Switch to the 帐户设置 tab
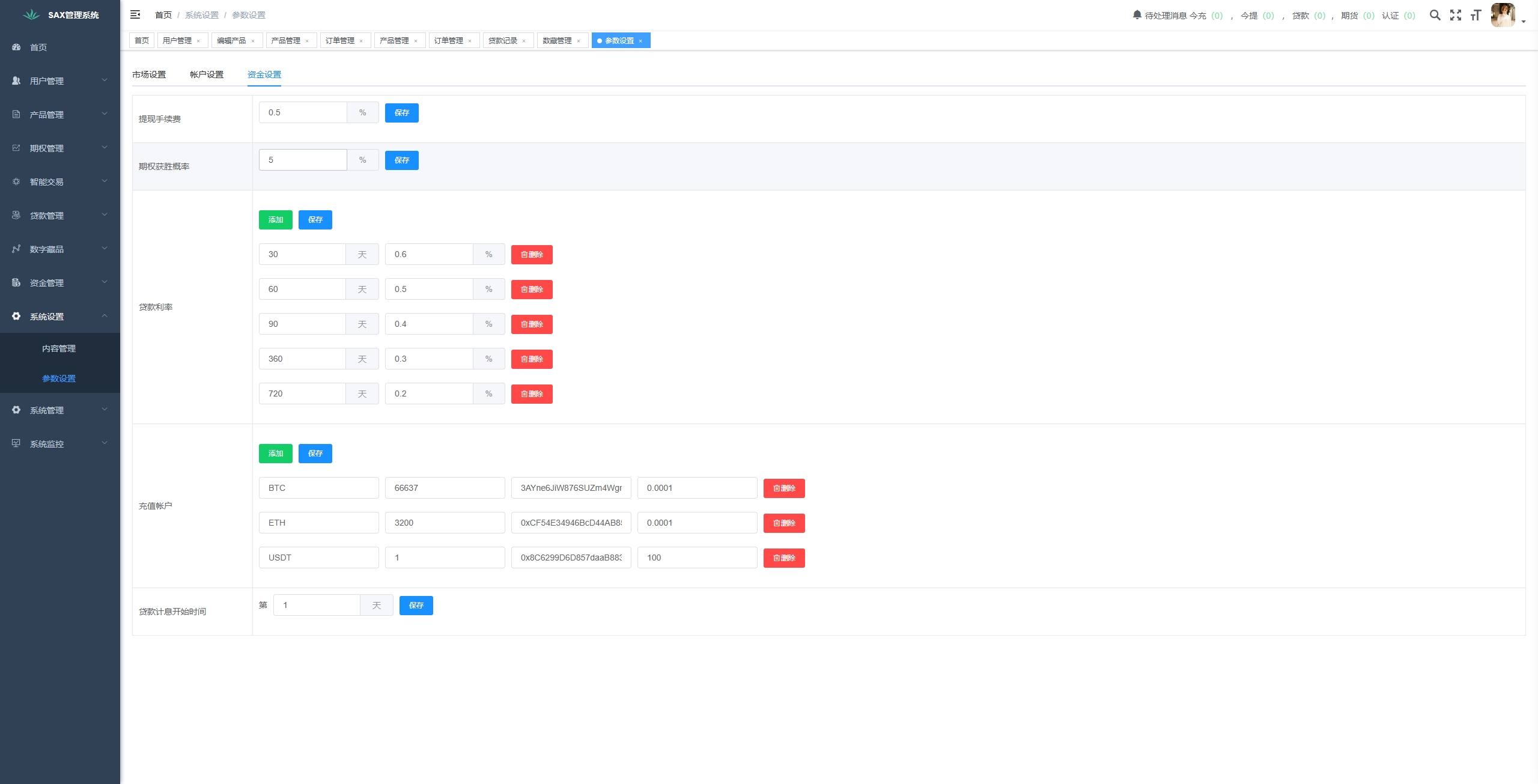The height and width of the screenshot is (784, 1538). coord(207,74)
